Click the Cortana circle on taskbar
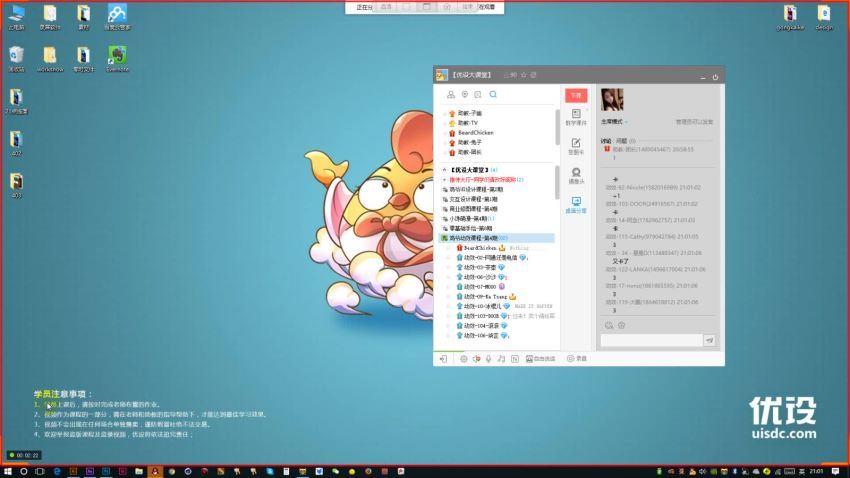 pyautogui.click(x=24, y=471)
